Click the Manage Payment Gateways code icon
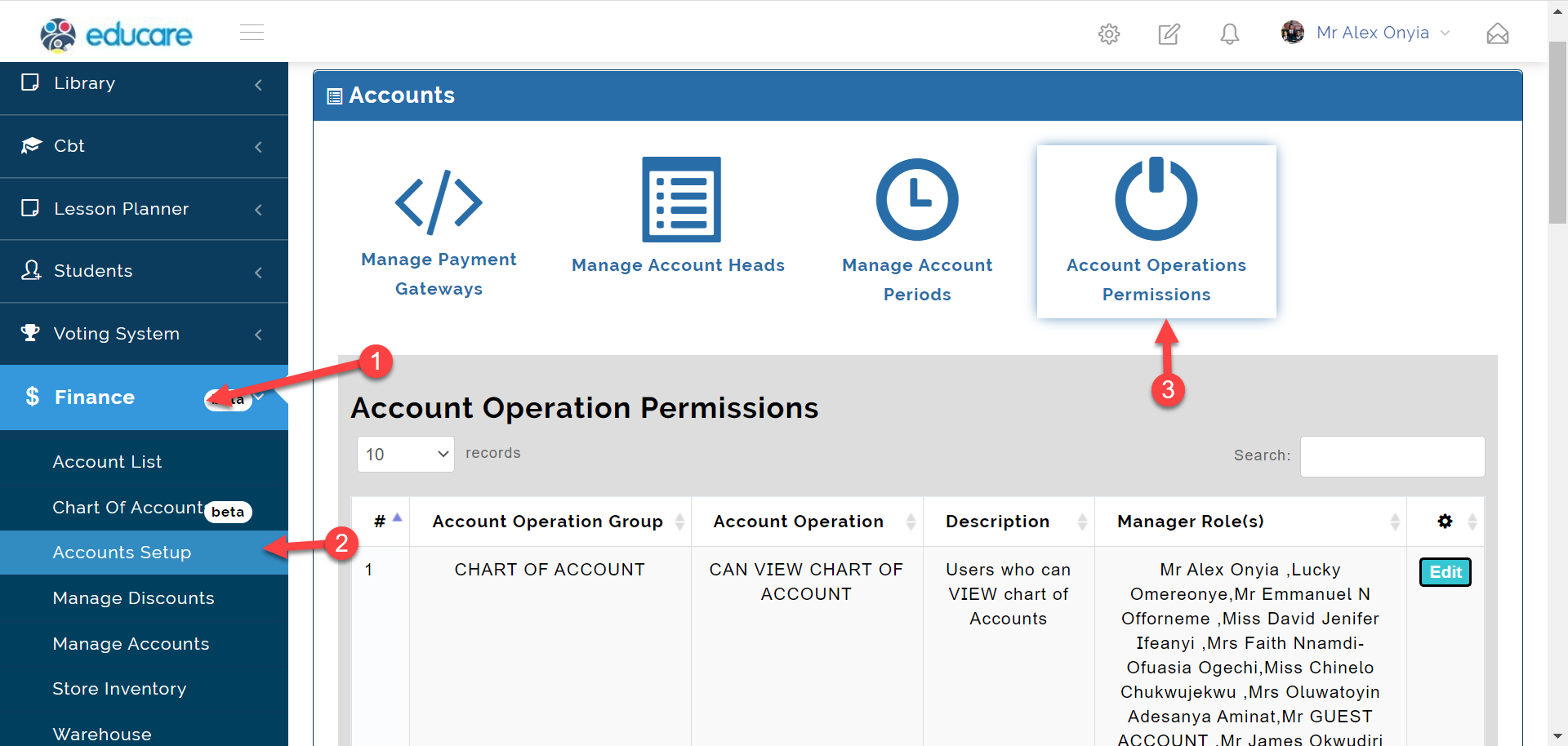Image resolution: width=1568 pixels, height=746 pixels. point(439,202)
